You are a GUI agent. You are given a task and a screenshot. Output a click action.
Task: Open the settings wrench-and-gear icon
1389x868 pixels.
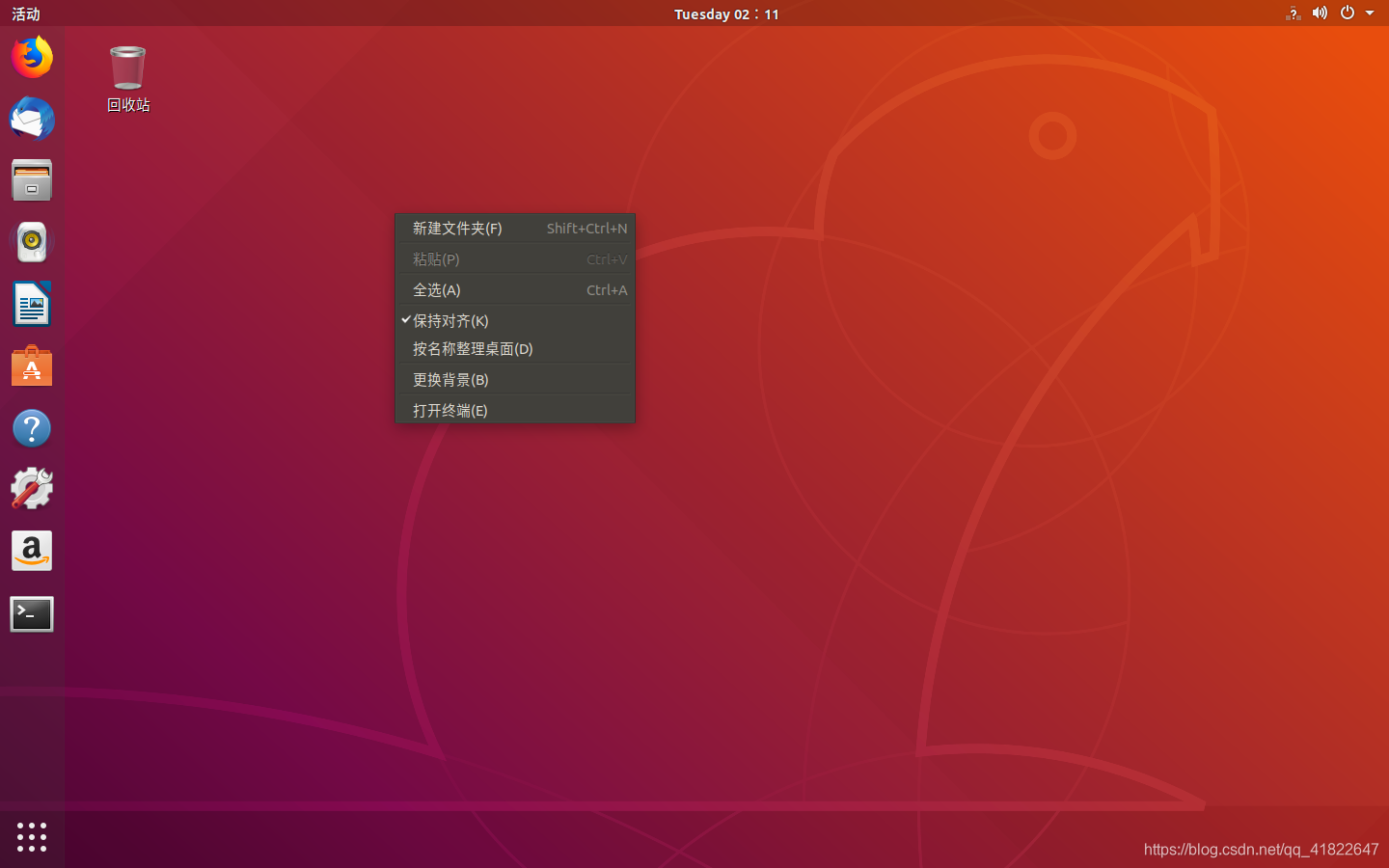32,489
